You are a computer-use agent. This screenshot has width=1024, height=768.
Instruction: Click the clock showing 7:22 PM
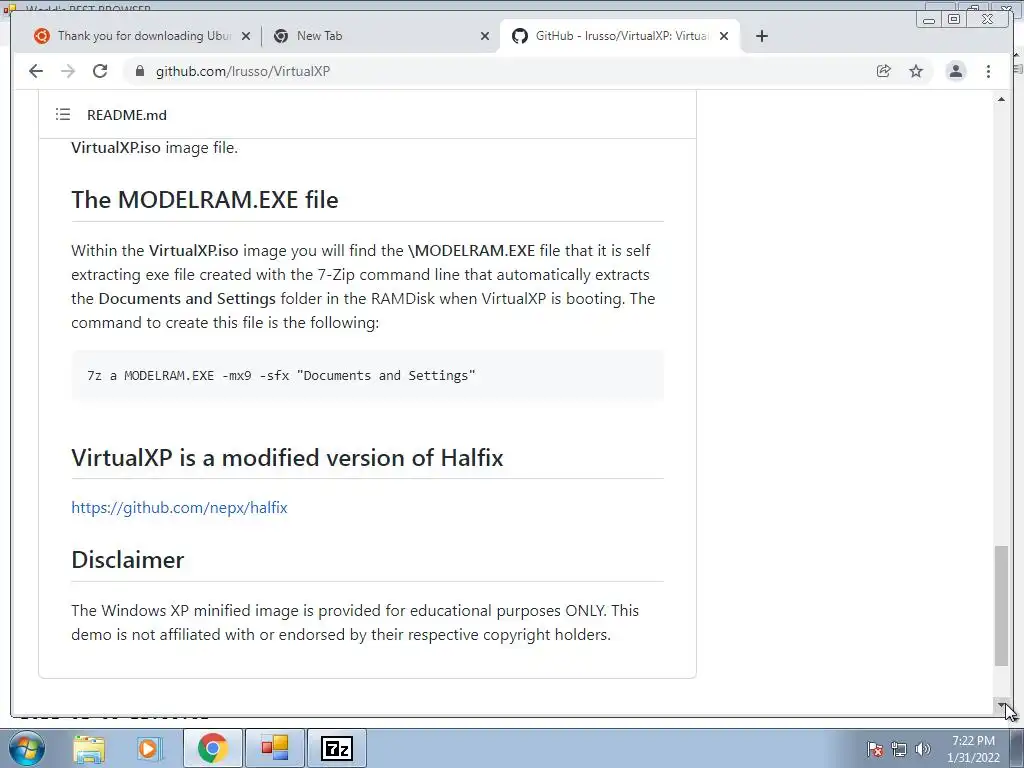[973, 748]
